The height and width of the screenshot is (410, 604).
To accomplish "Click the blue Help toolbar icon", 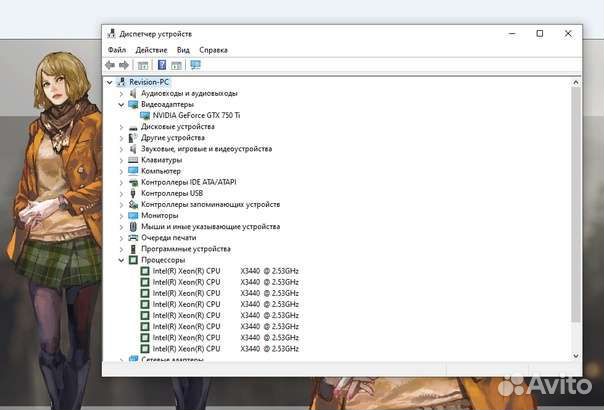I will point(161,65).
